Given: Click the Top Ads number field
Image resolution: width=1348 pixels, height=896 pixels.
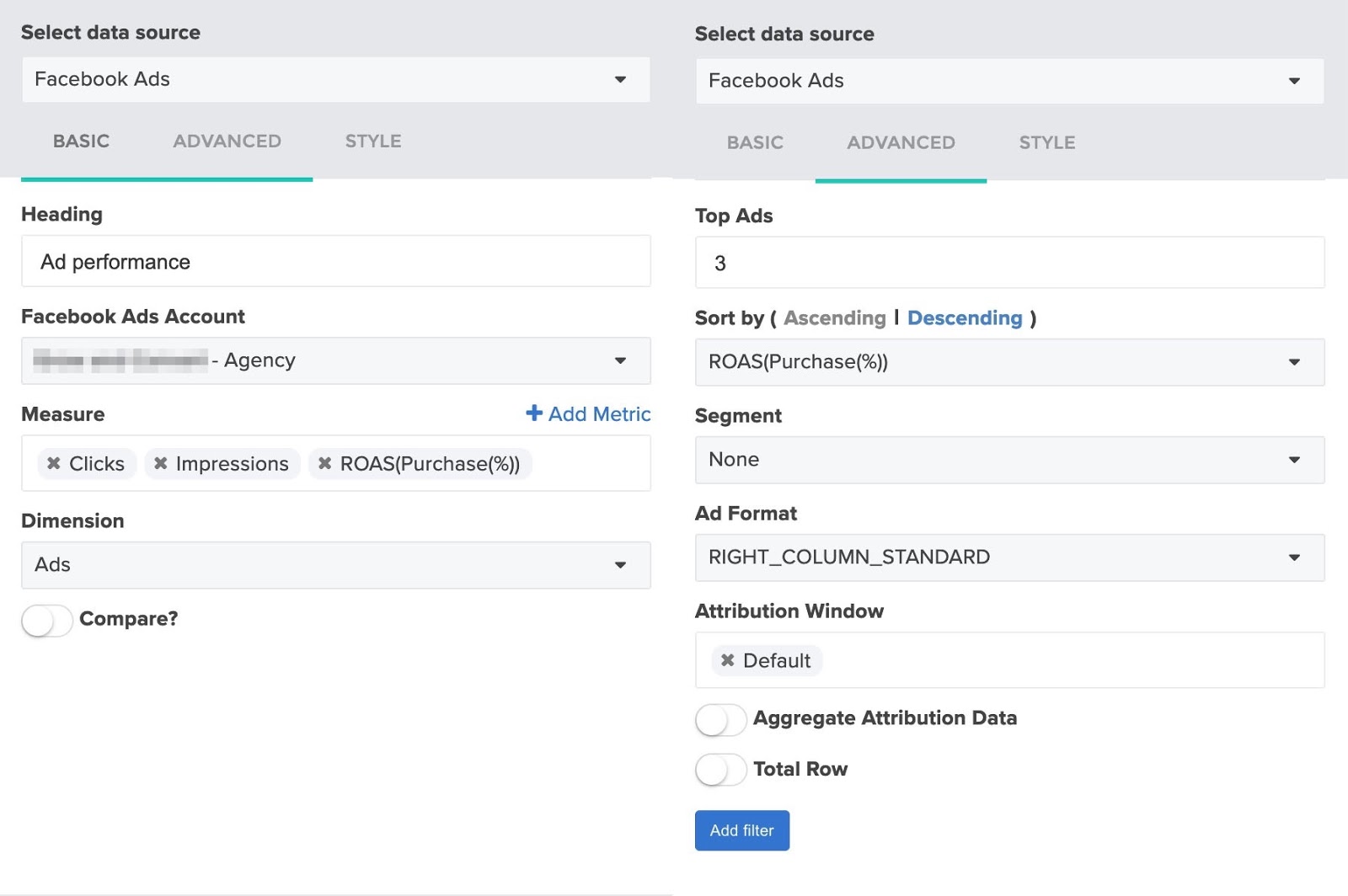Looking at the screenshot, I should (x=1009, y=264).
